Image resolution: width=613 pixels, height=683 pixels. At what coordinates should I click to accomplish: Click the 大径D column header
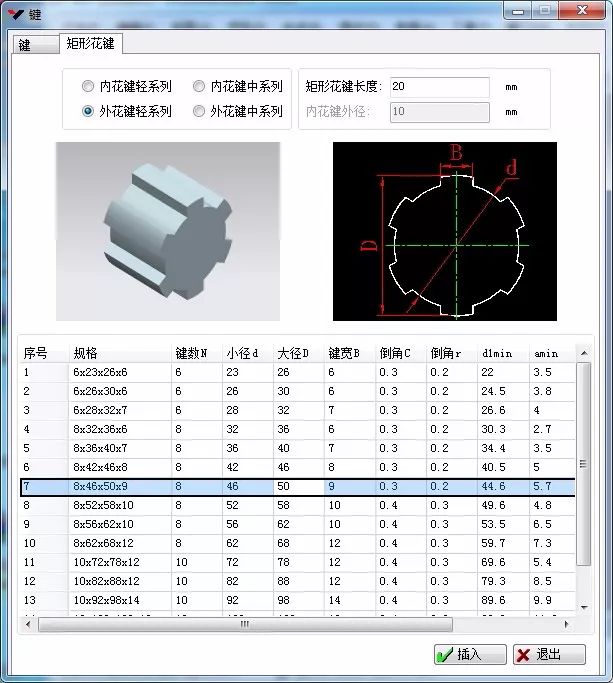tap(298, 353)
